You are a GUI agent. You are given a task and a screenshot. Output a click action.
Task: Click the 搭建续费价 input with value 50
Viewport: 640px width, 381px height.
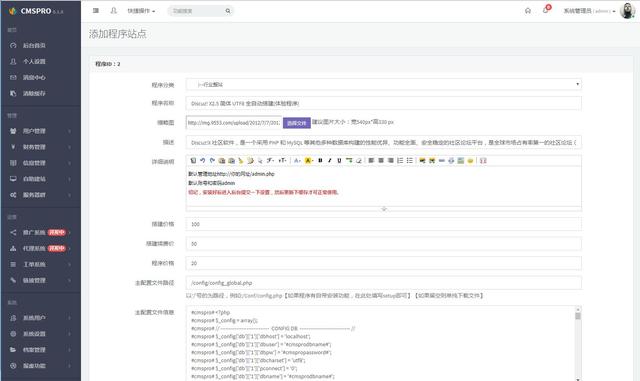click(x=384, y=244)
